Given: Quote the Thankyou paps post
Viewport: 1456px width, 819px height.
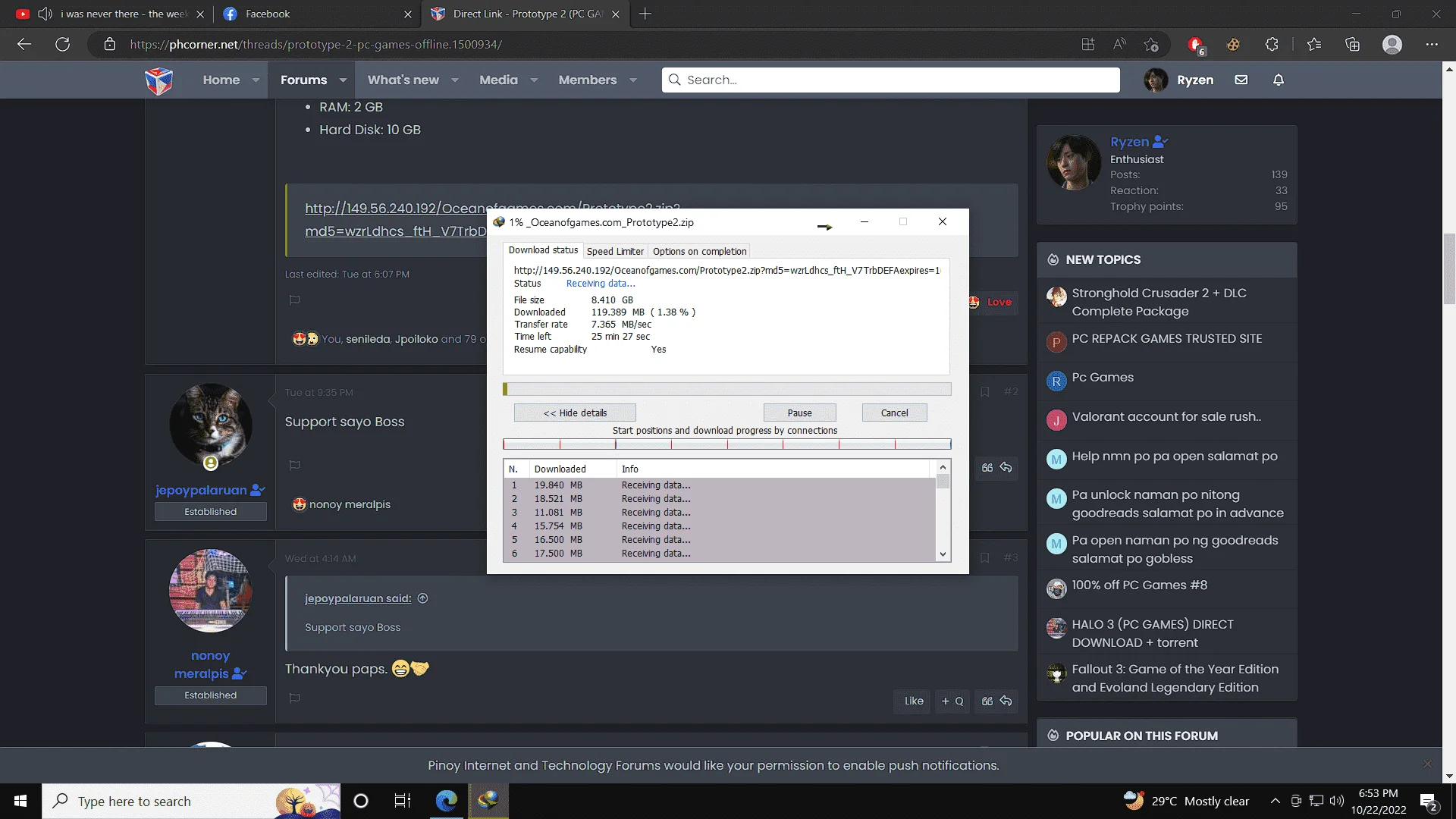Looking at the screenshot, I should click(987, 701).
